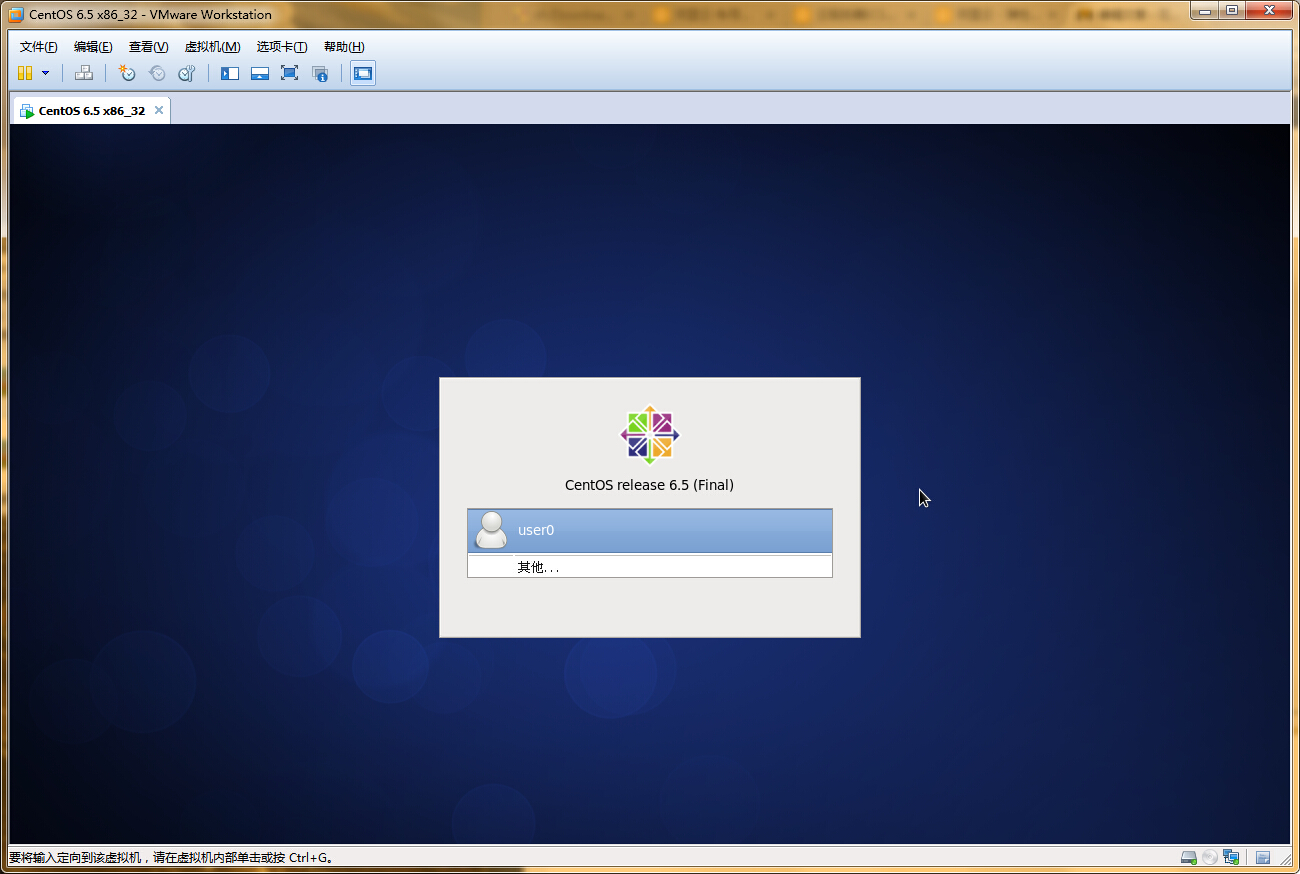Enter full screen mode
The image size is (1300, 874).
pos(290,73)
